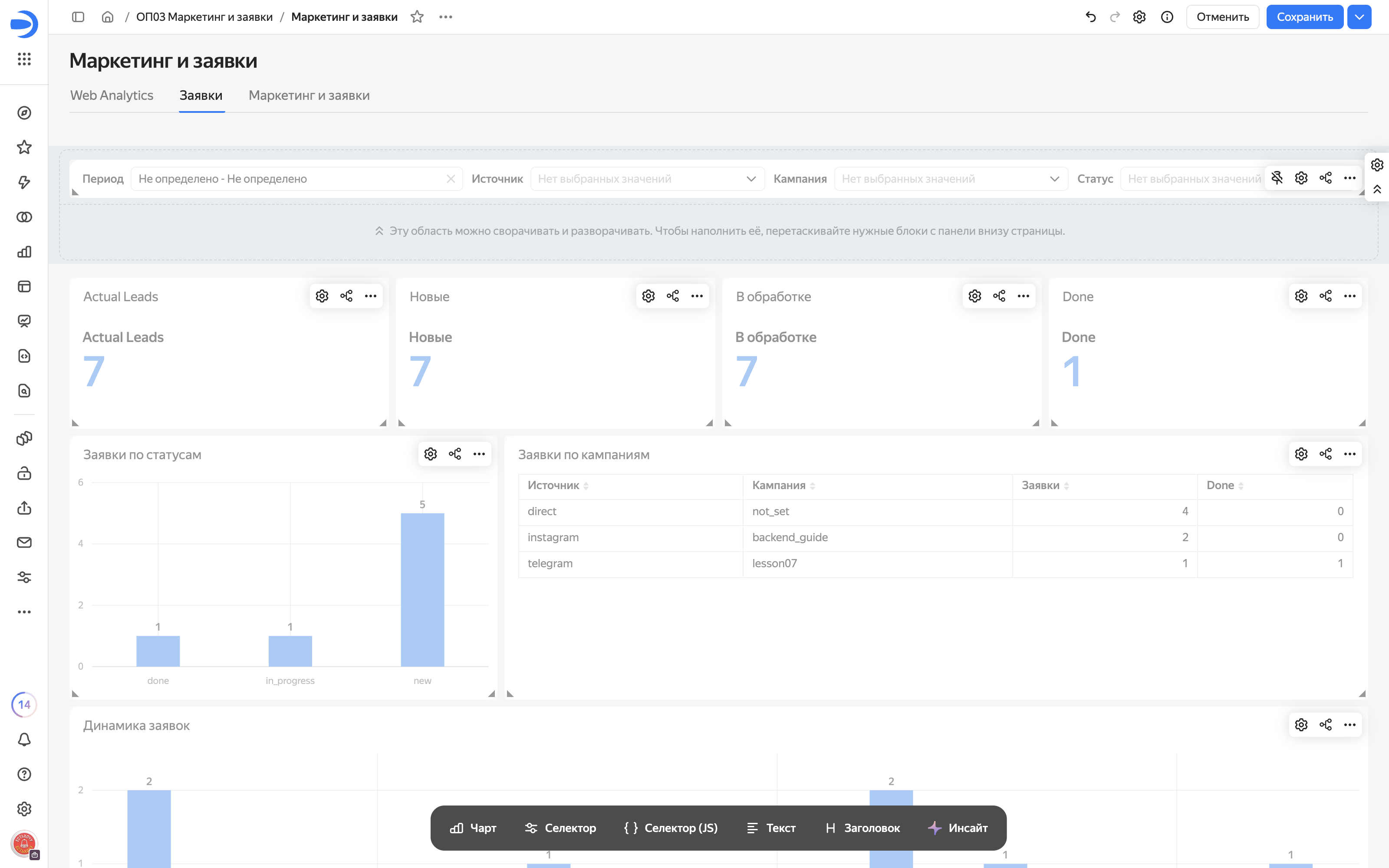Toggle the left sidebar panel icon
Viewport: 1389px width, 868px height.
[x=78, y=17]
